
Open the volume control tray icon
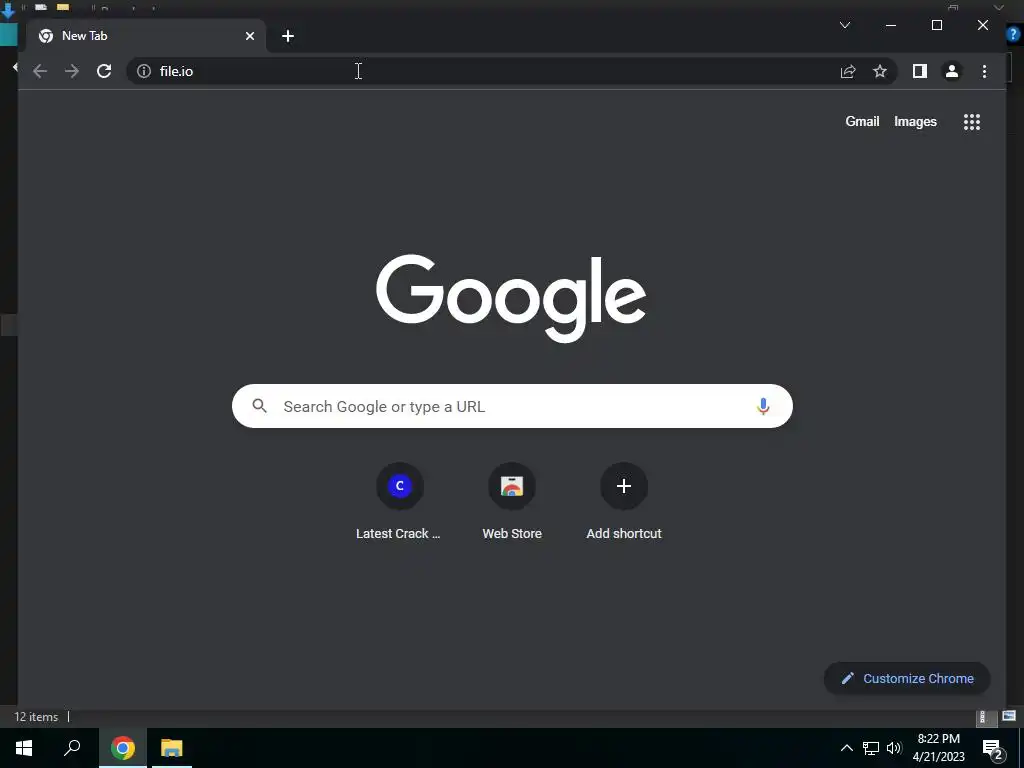[894, 748]
